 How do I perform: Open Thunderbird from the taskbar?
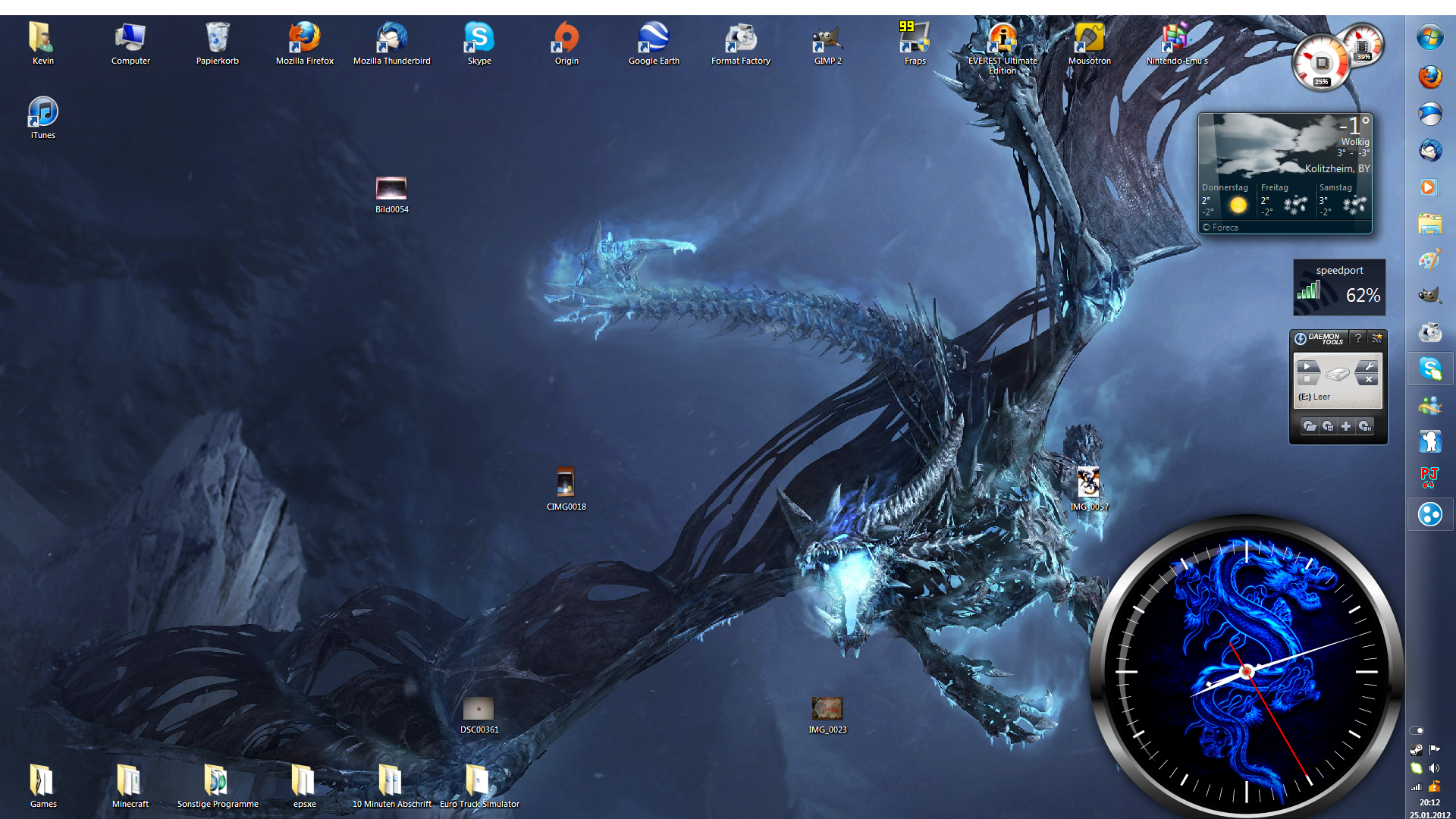[x=1430, y=150]
